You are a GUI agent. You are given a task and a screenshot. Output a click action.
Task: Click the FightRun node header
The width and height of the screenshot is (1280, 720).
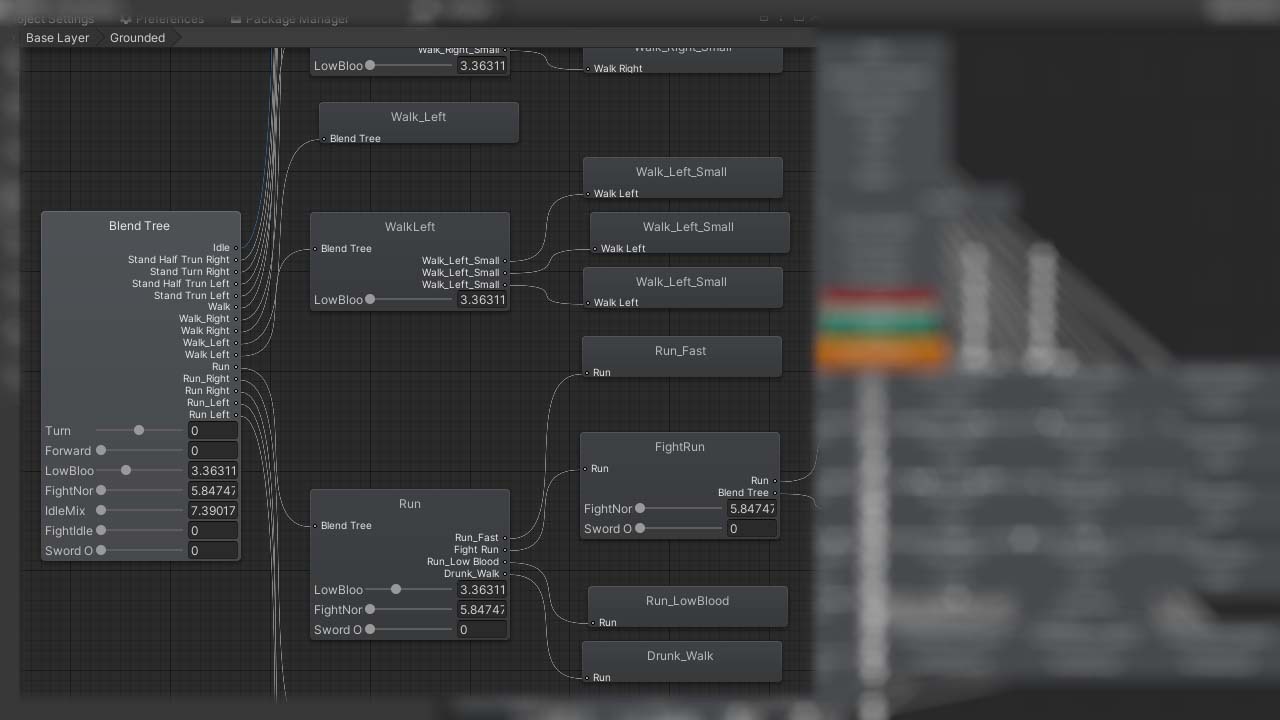click(680, 447)
